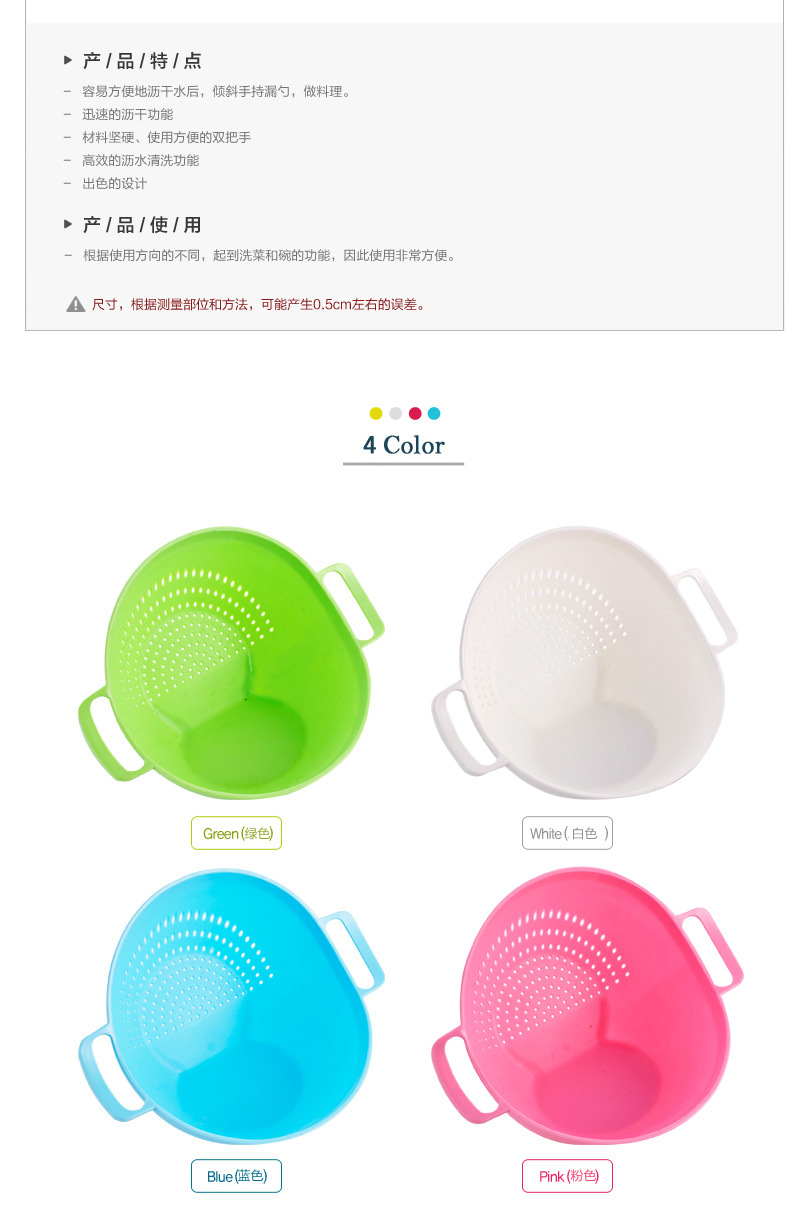Select the Green (绿色) label button
Viewport: 810px width, 1231px height.
[x=236, y=833]
